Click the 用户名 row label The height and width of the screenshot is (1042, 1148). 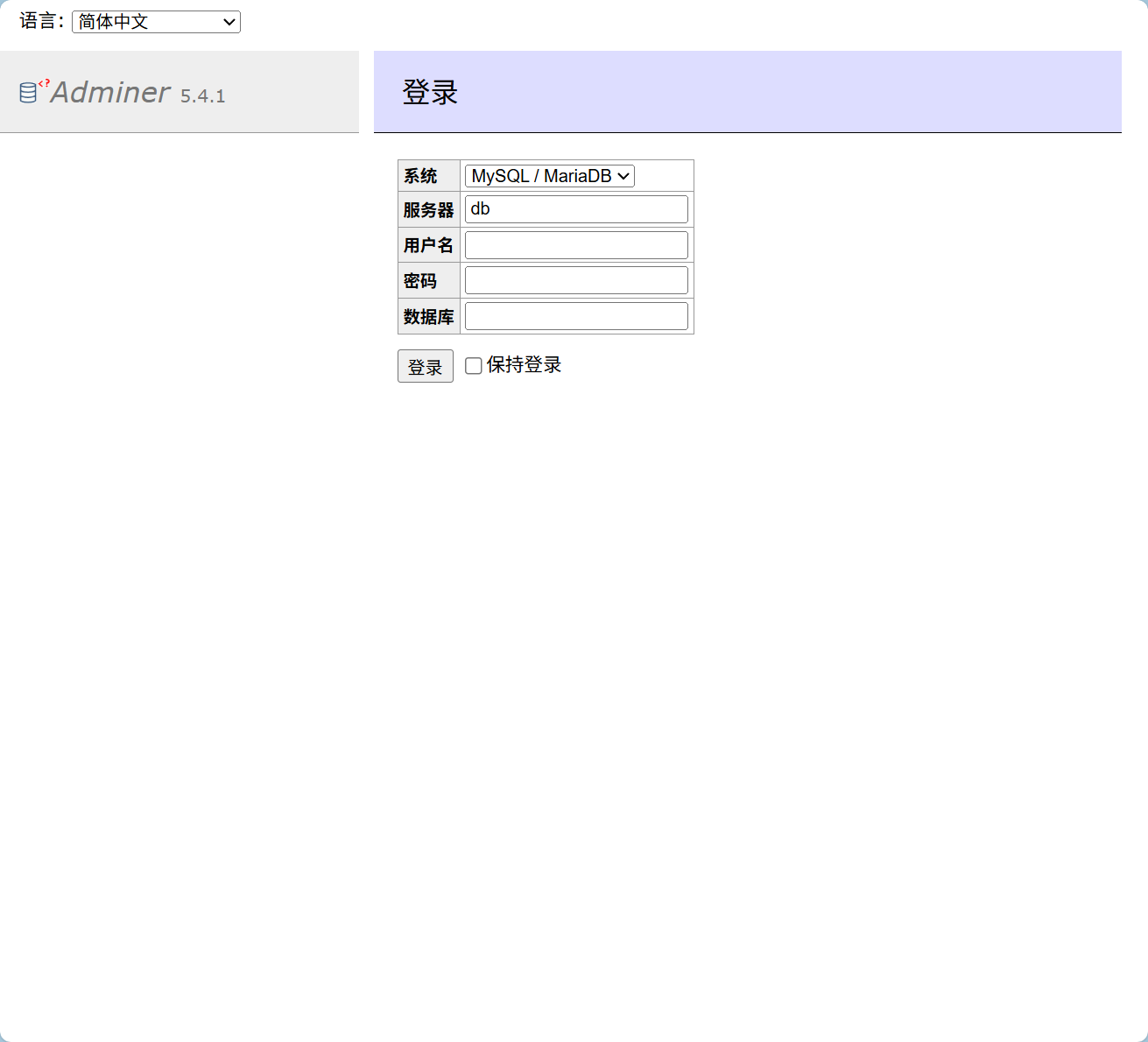(x=428, y=245)
